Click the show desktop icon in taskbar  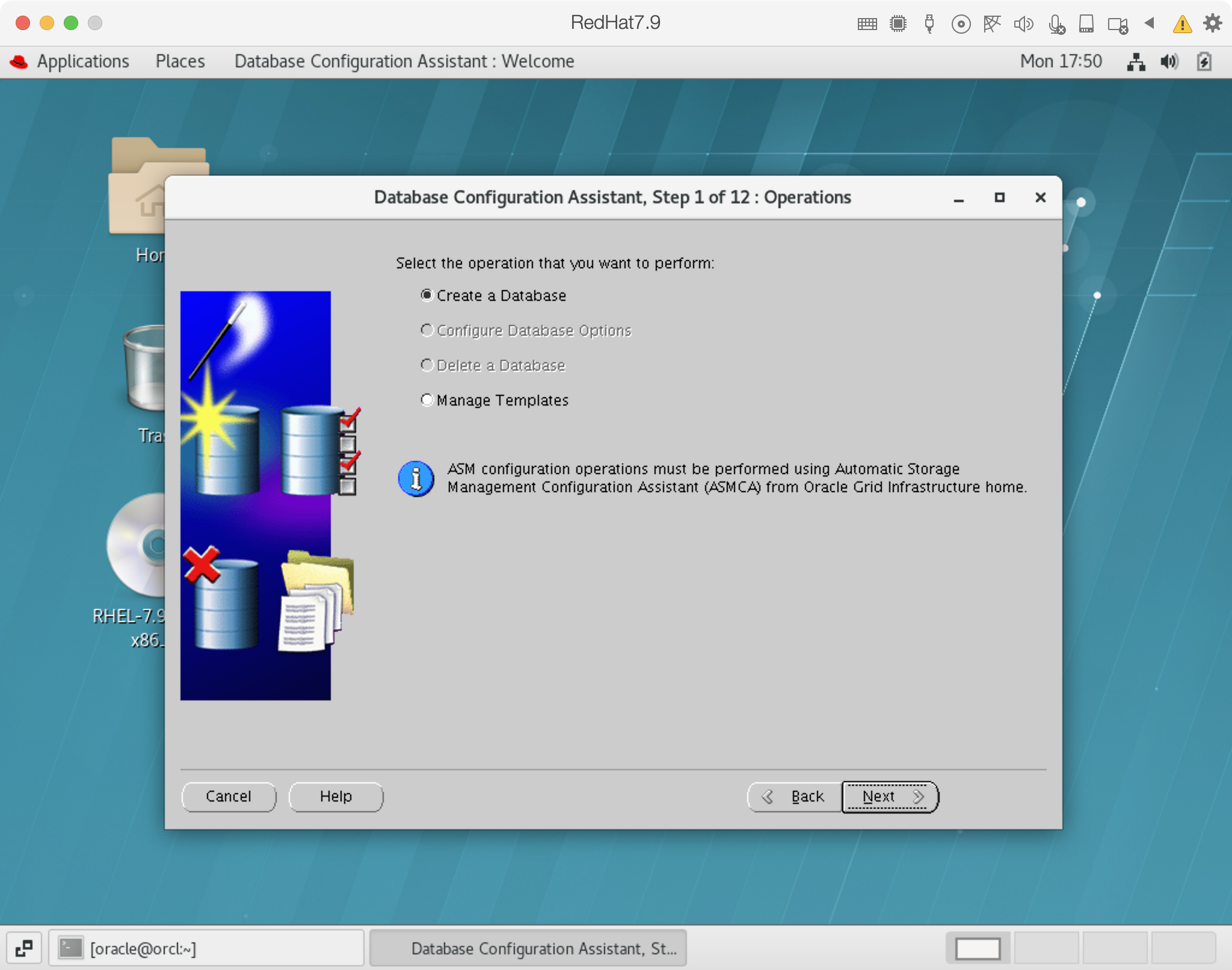click(24, 948)
